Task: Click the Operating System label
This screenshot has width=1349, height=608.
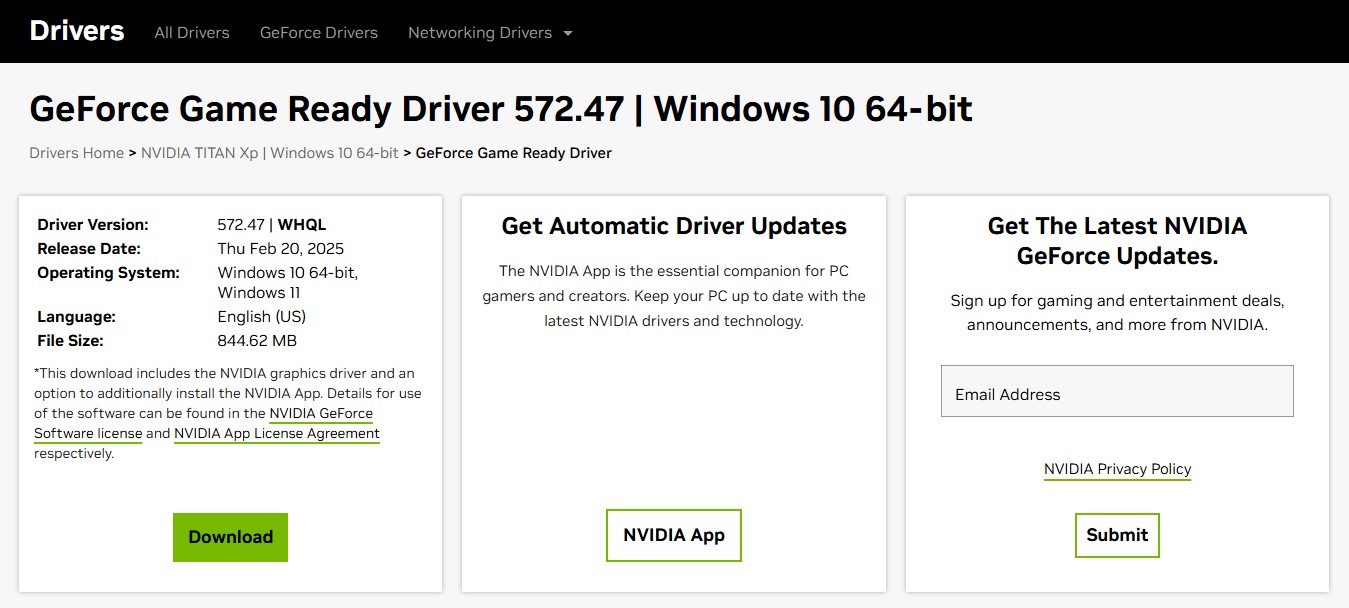Action: click(x=109, y=272)
